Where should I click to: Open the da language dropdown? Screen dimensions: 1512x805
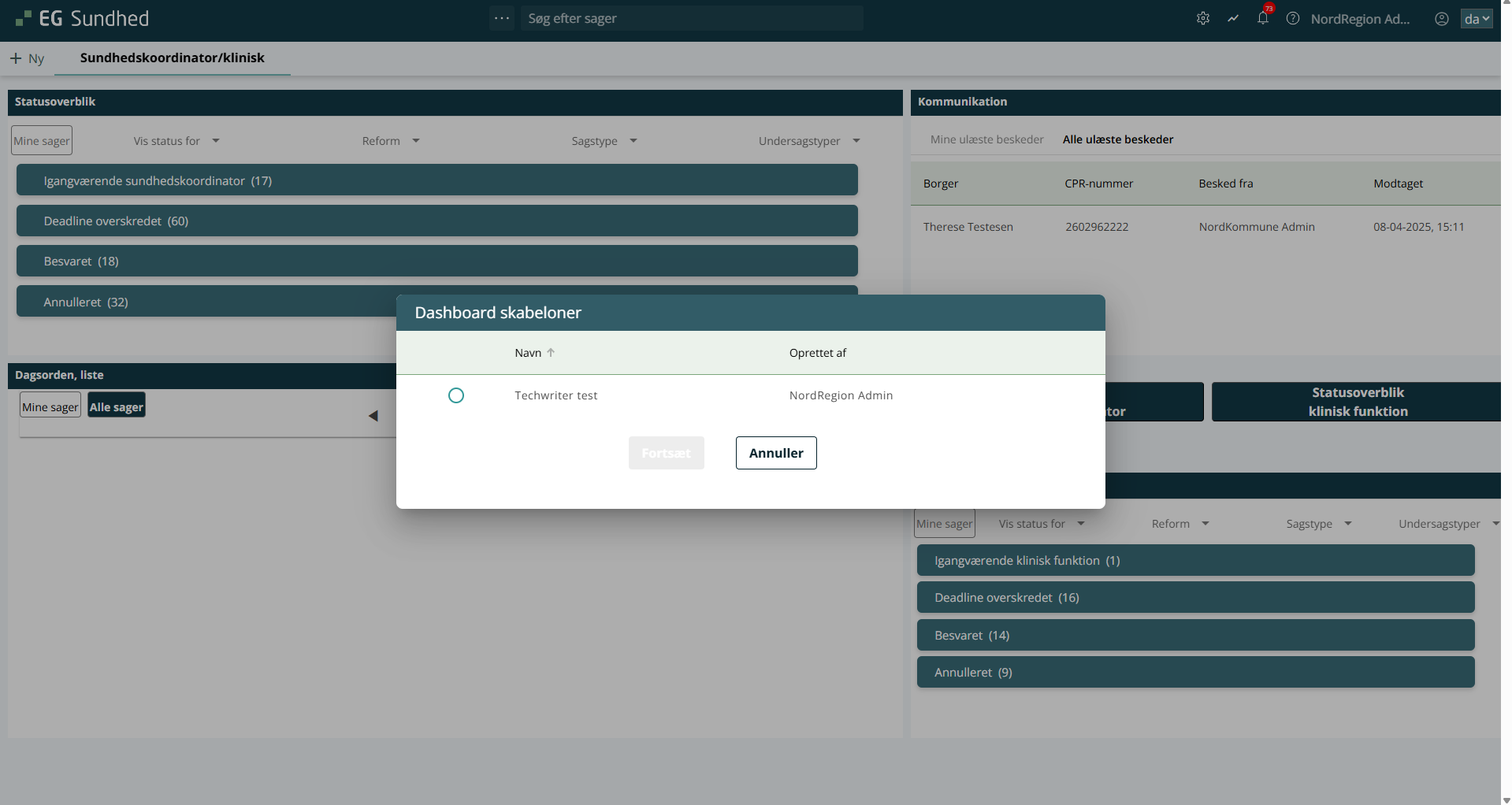1476,19
